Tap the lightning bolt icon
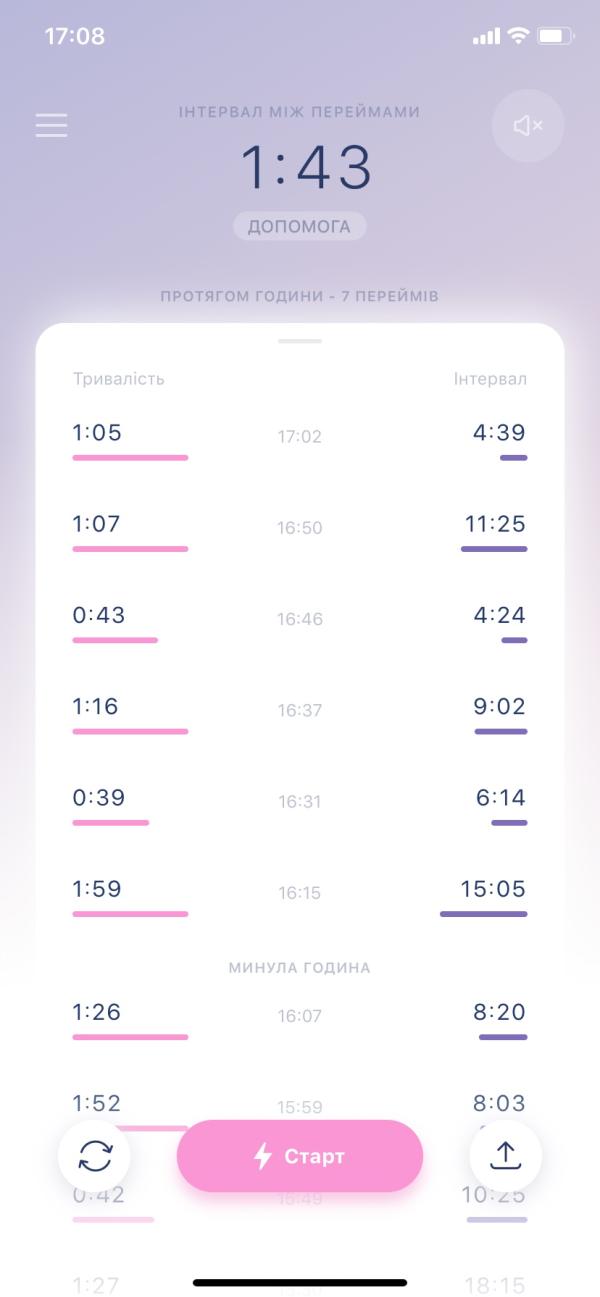The height and width of the screenshot is (1297, 600). click(x=263, y=1157)
